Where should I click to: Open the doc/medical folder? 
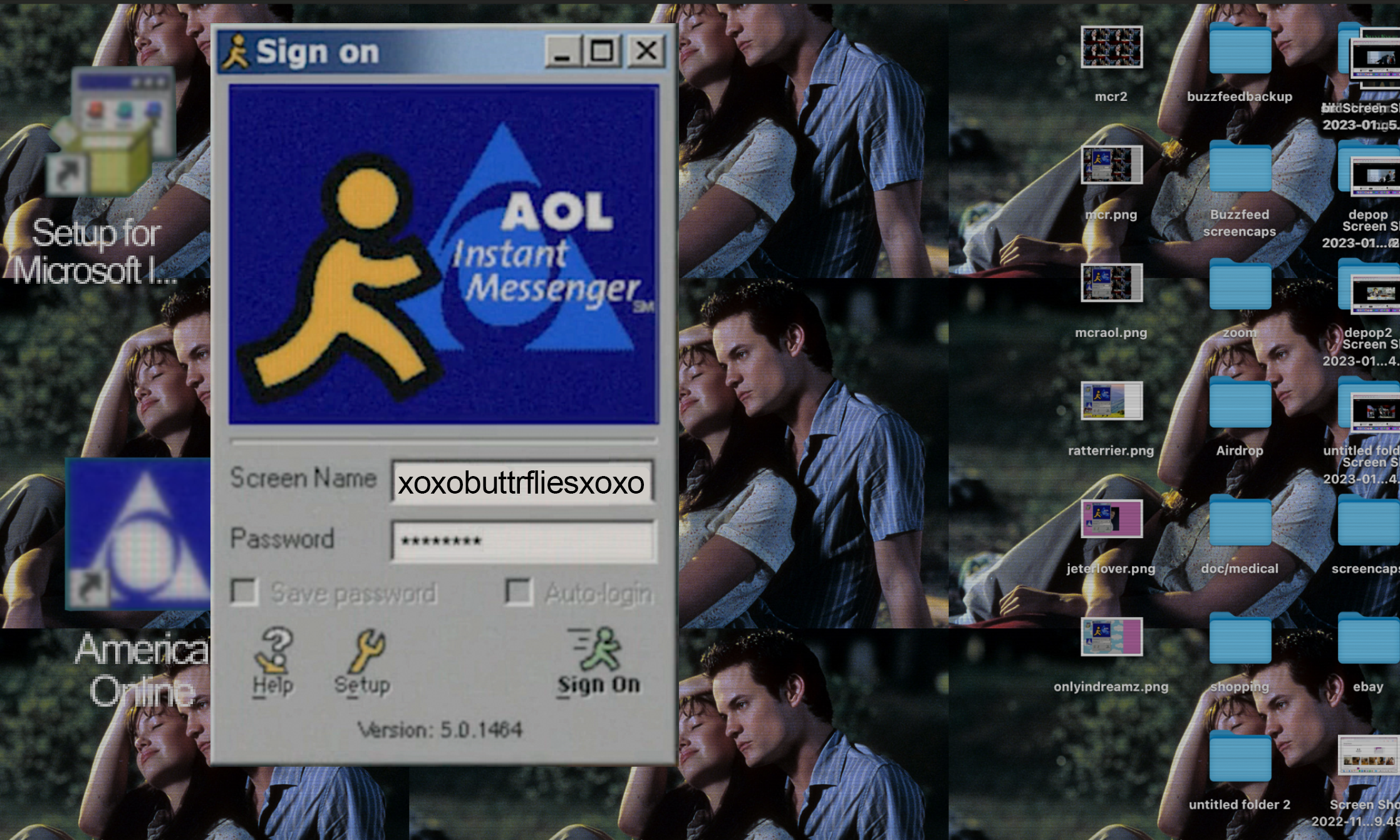1239,522
